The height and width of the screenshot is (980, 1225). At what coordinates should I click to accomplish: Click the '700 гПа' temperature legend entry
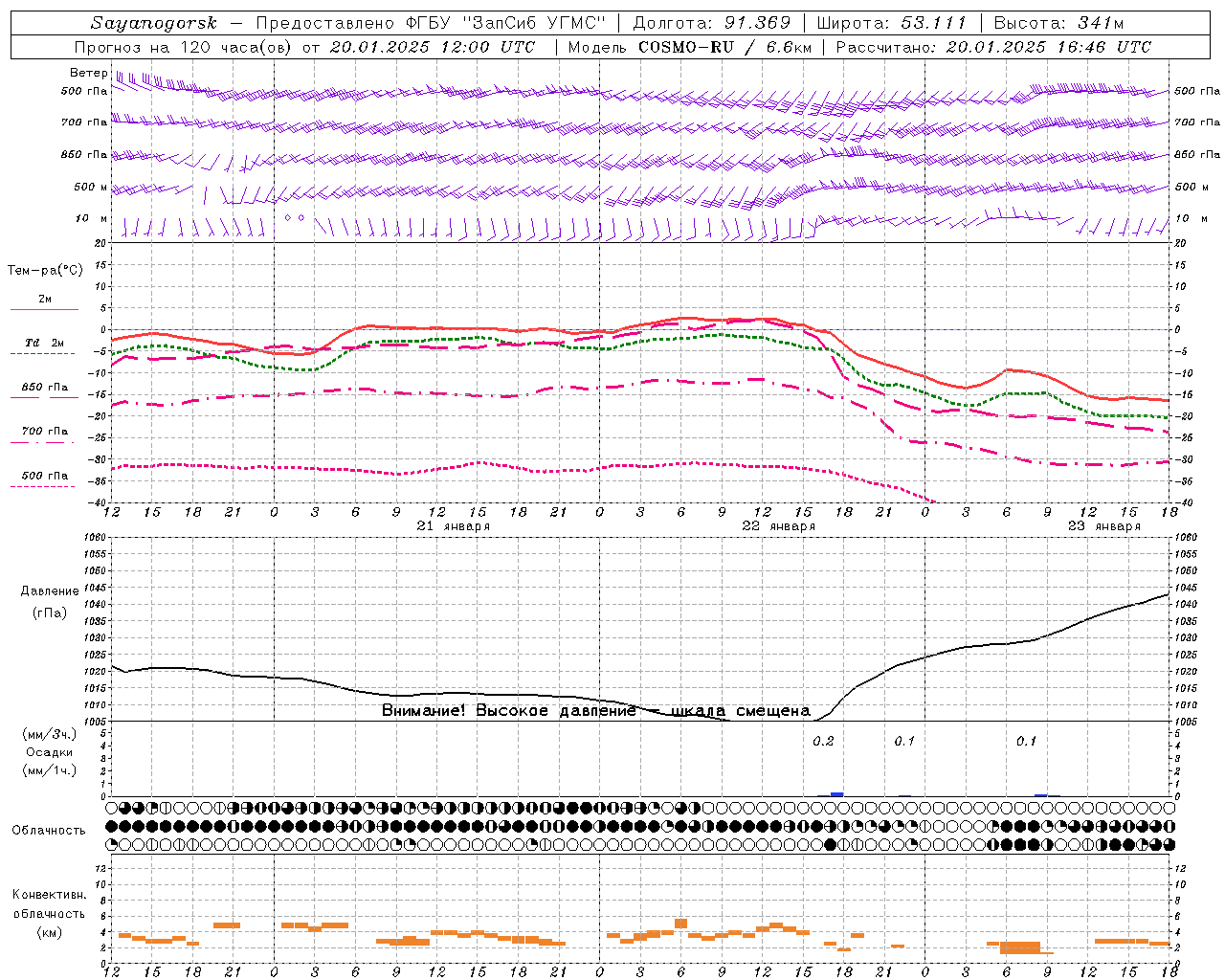tap(44, 432)
